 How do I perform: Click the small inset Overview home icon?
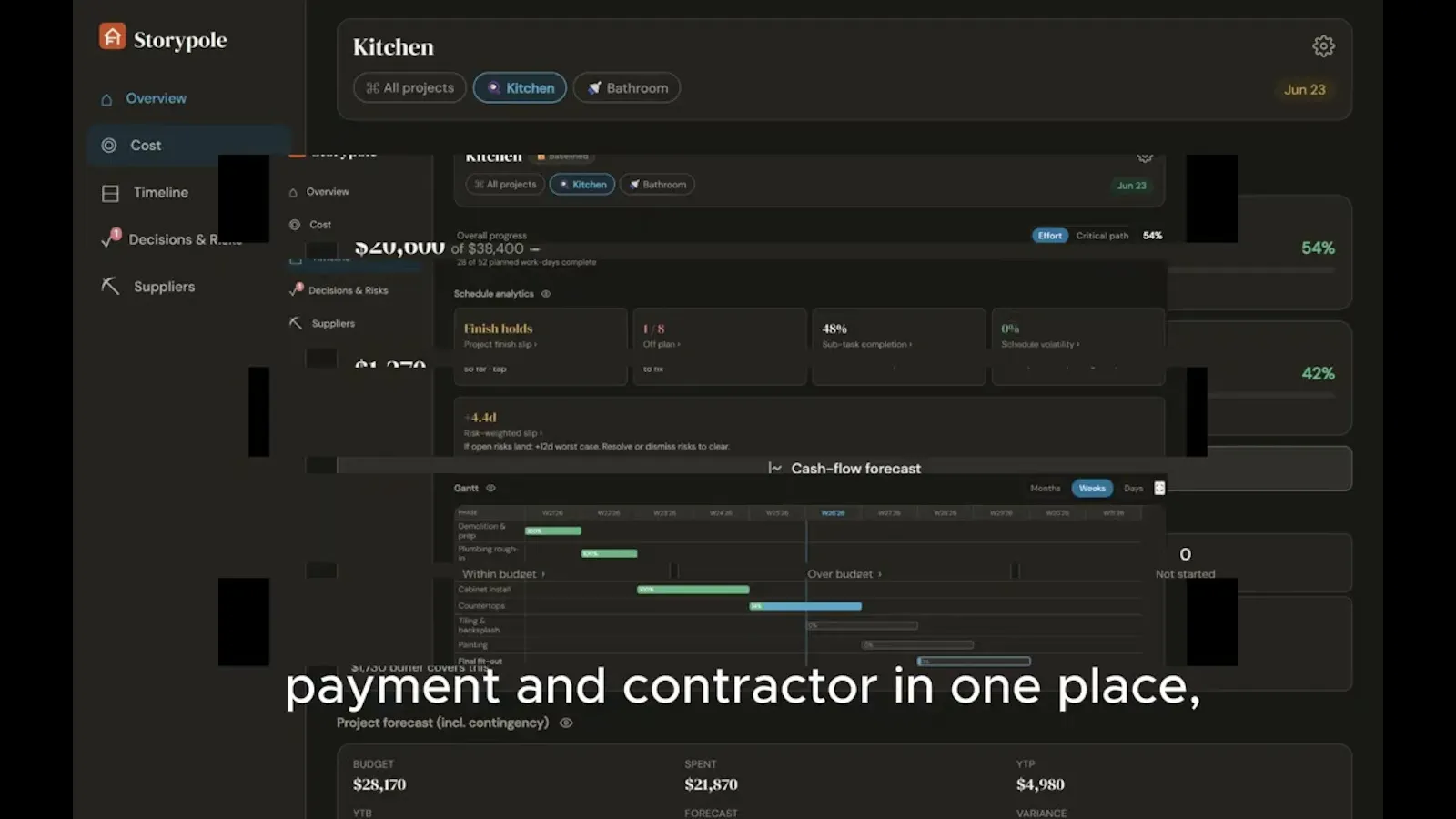point(293,193)
